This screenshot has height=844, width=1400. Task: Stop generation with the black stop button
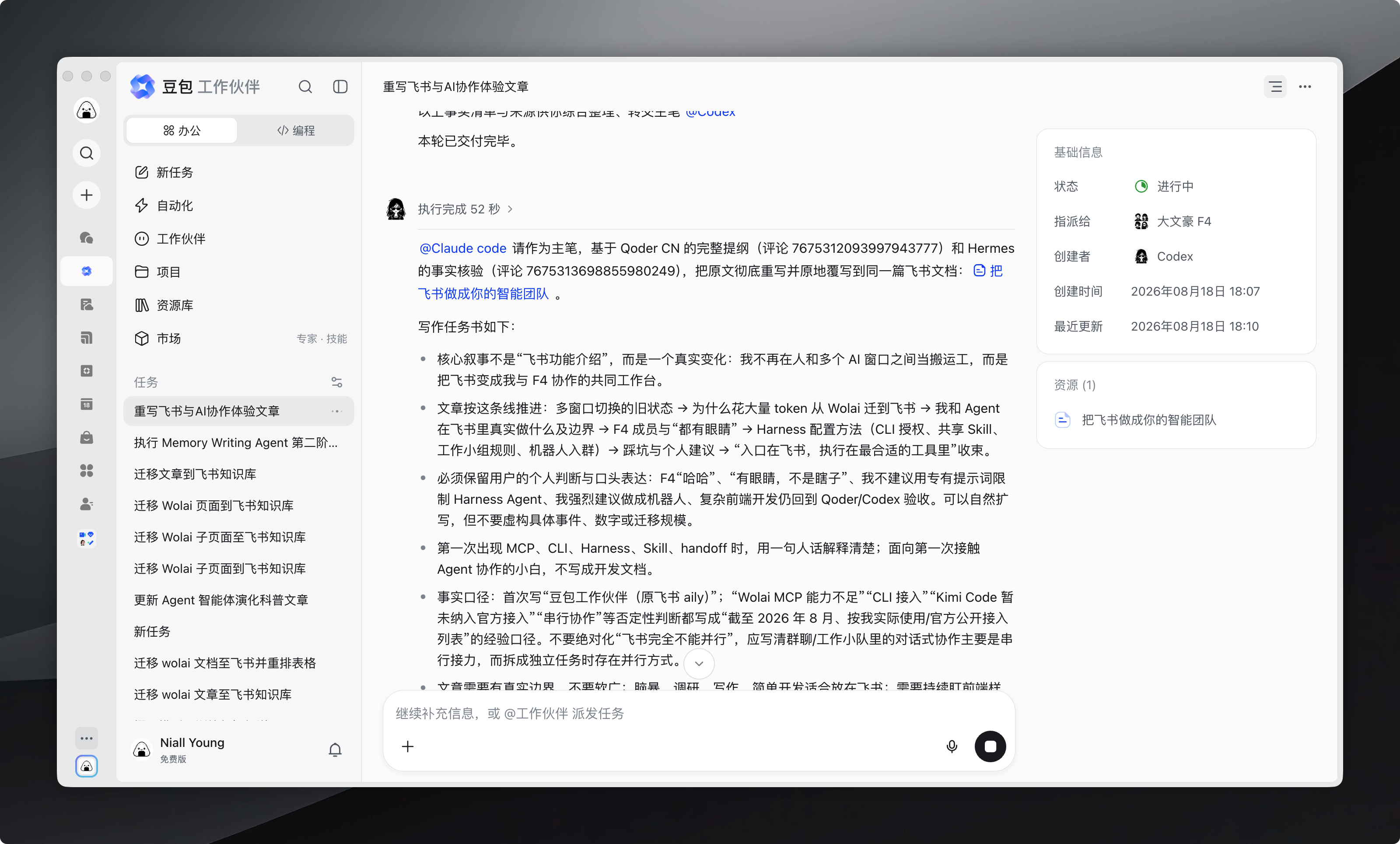coord(990,746)
